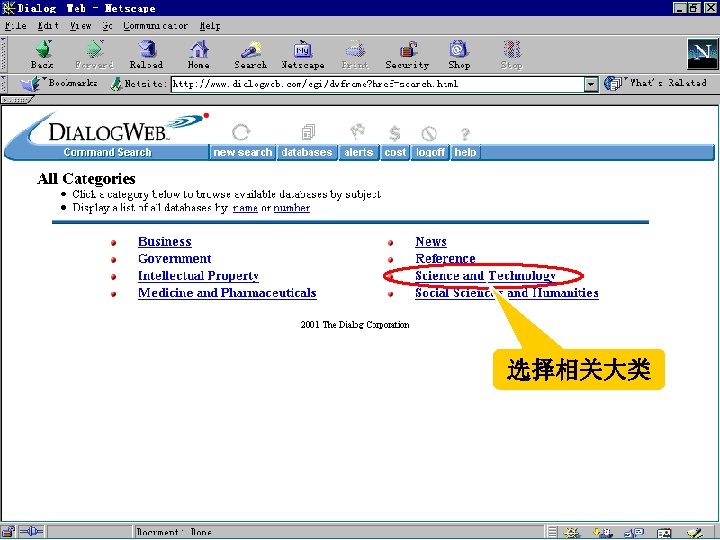Image resolution: width=720 pixels, height=540 pixels.
Task: Click the dollar sign cost icon
Action: pyautogui.click(x=394, y=133)
